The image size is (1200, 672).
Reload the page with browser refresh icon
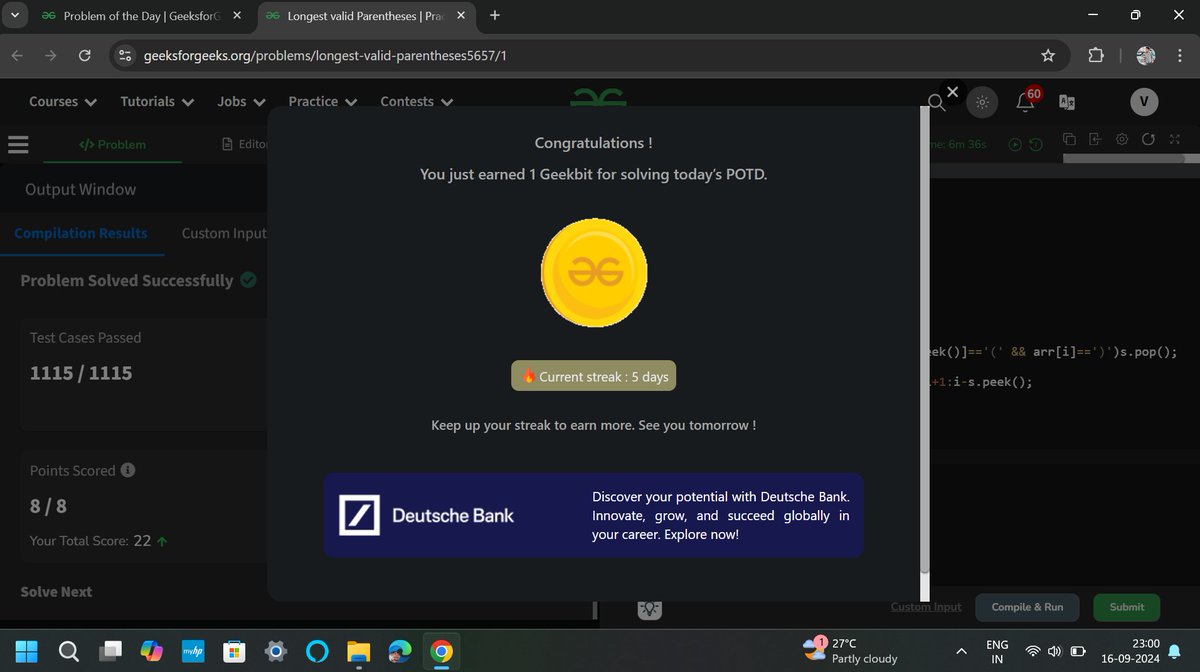(85, 56)
